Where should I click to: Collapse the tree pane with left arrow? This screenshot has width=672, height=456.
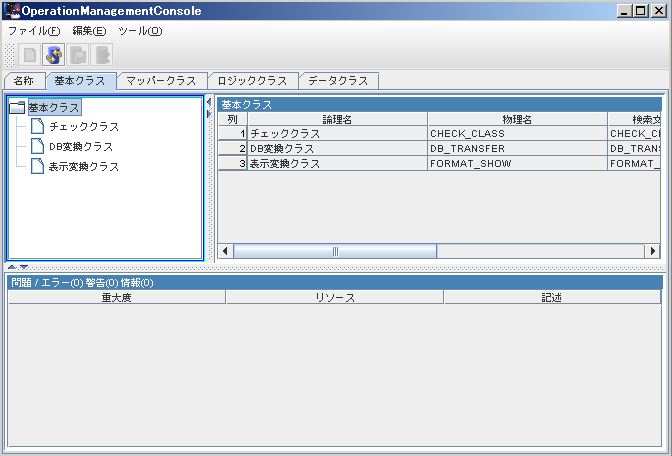coord(209,102)
